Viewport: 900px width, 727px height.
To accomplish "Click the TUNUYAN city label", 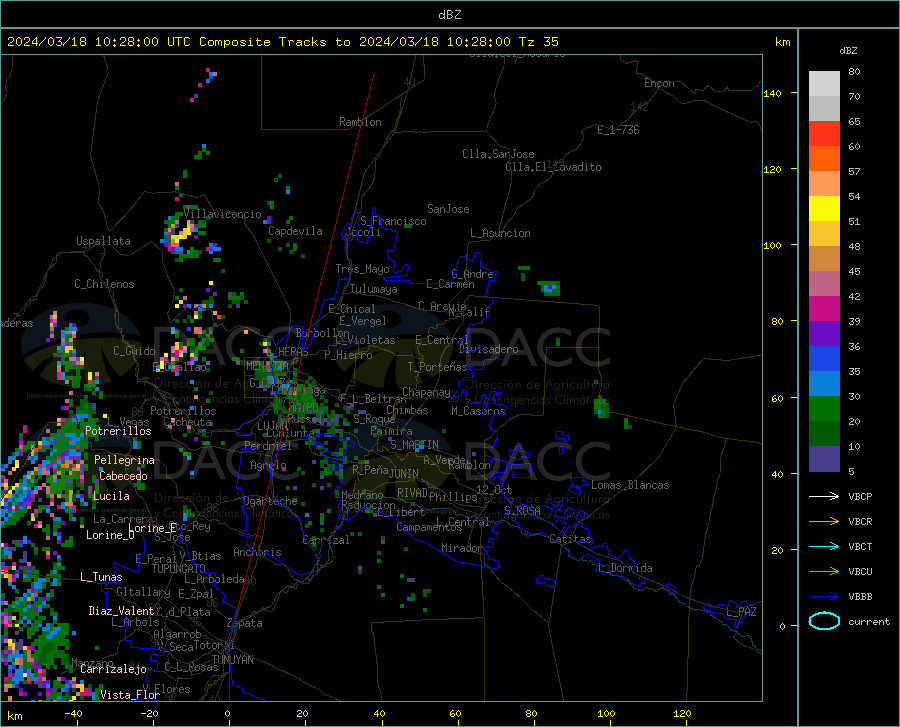I will (232, 660).
